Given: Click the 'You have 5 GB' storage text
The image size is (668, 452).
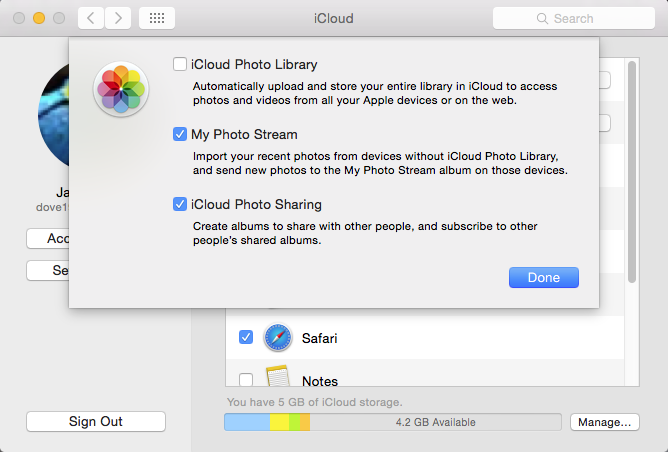Looking at the screenshot, I should (x=314, y=402).
